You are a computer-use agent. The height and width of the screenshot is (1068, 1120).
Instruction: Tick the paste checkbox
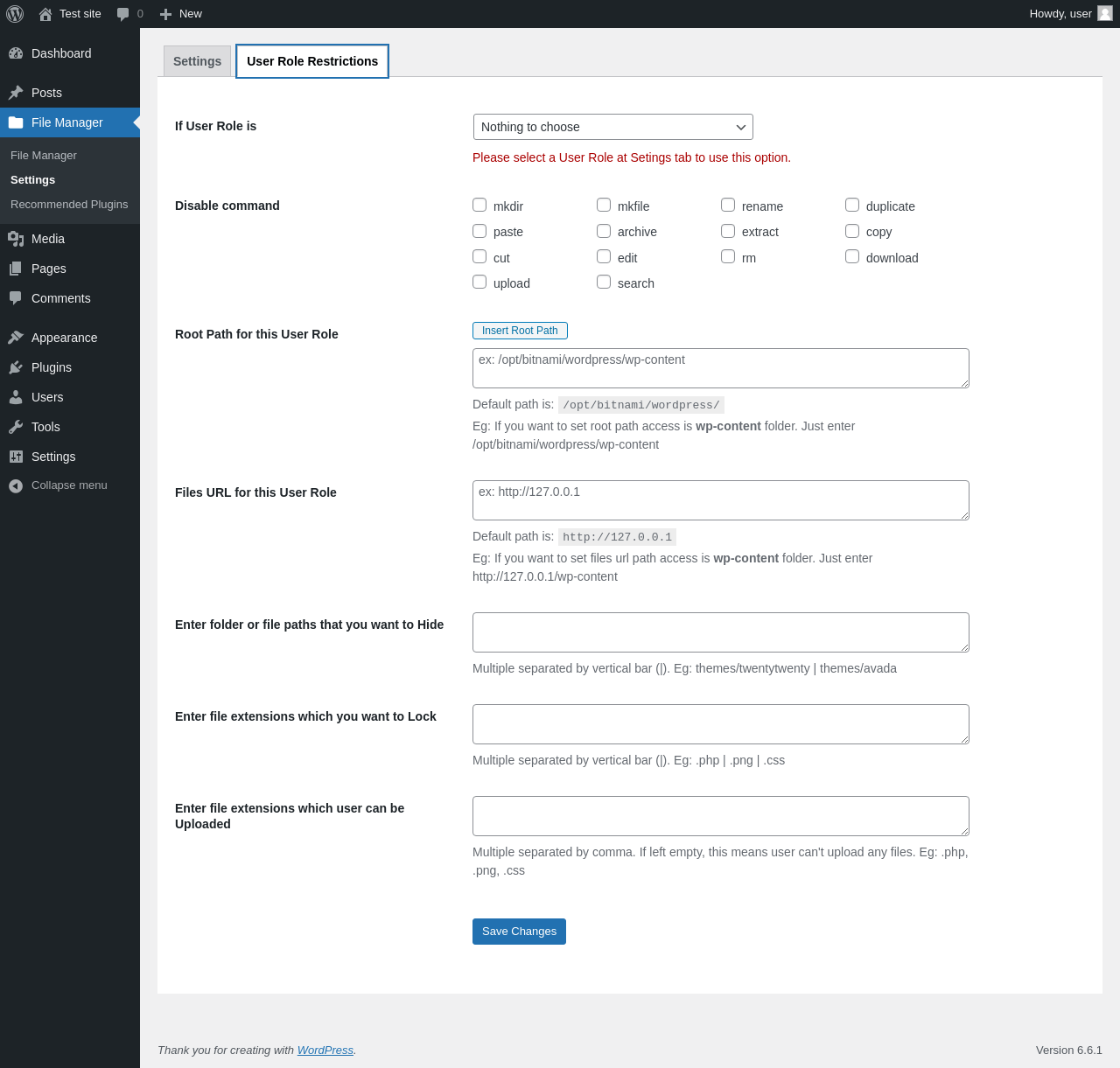[x=479, y=231]
